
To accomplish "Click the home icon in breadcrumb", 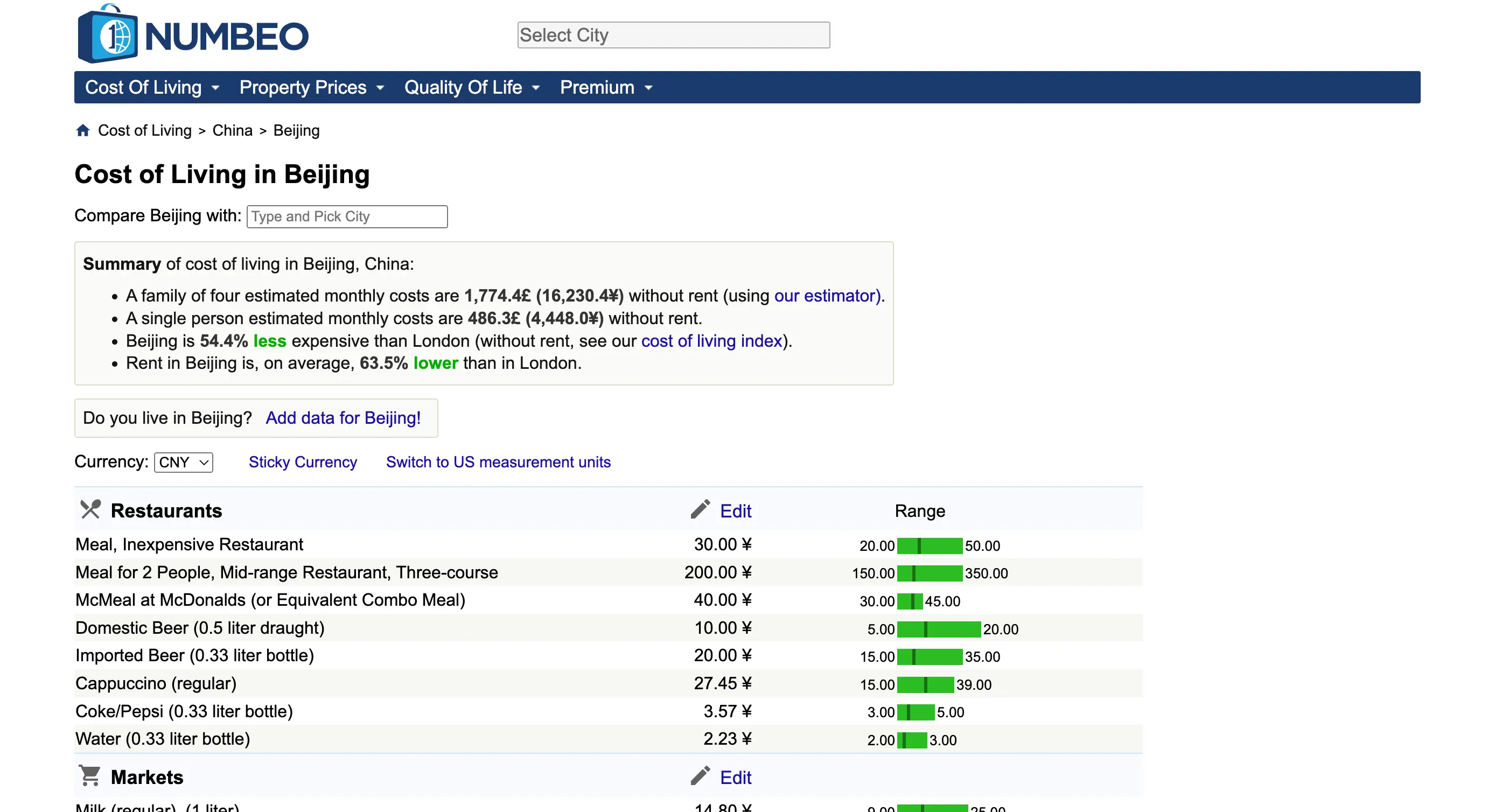I will 83,131.
